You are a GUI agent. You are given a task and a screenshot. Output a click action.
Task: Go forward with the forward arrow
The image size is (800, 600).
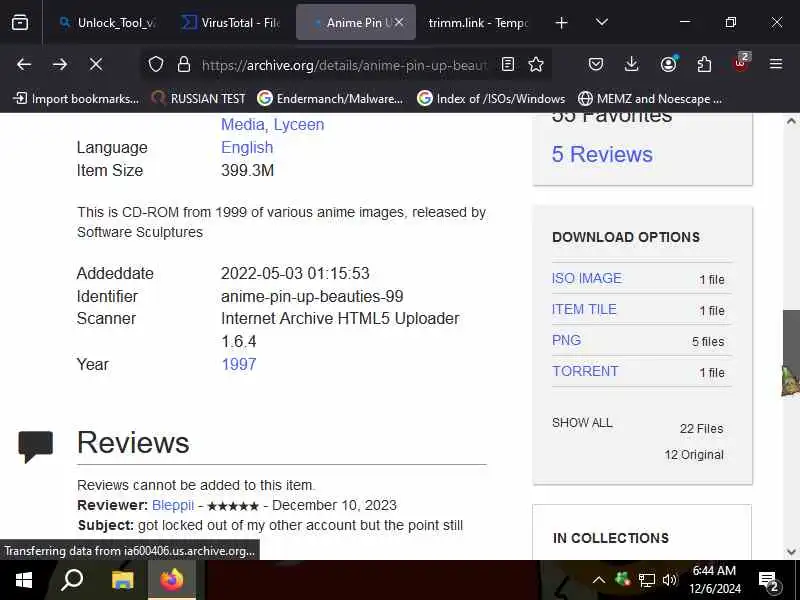(60, 64)
